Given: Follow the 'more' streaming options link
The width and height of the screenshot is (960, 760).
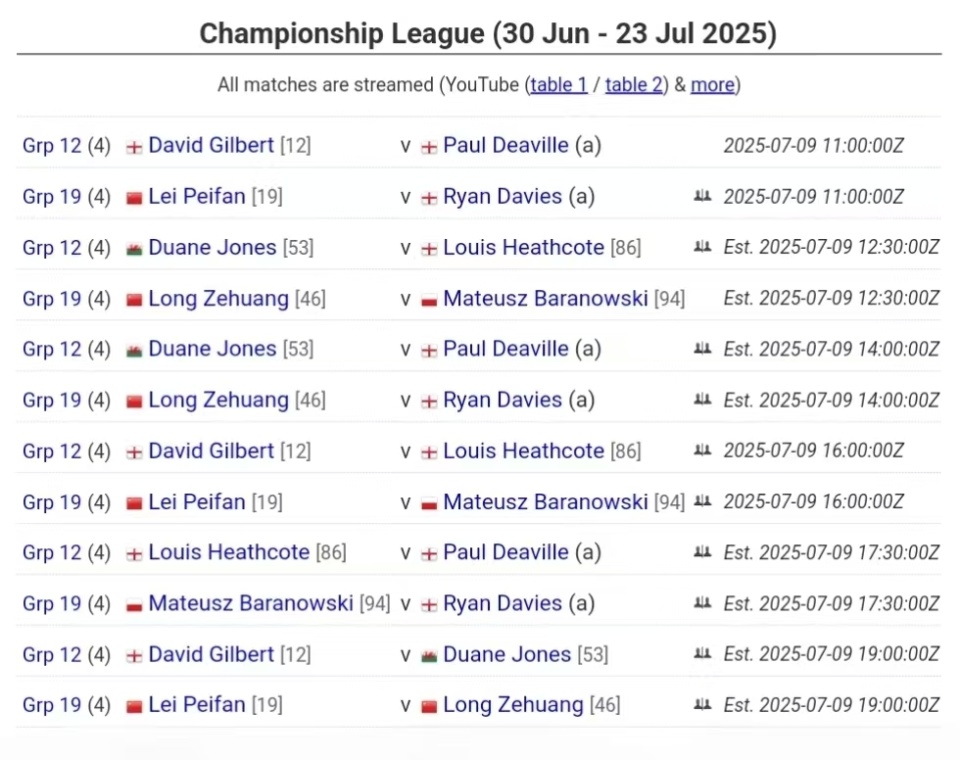Looking at the screenshot, I should (x=713, y=85).
